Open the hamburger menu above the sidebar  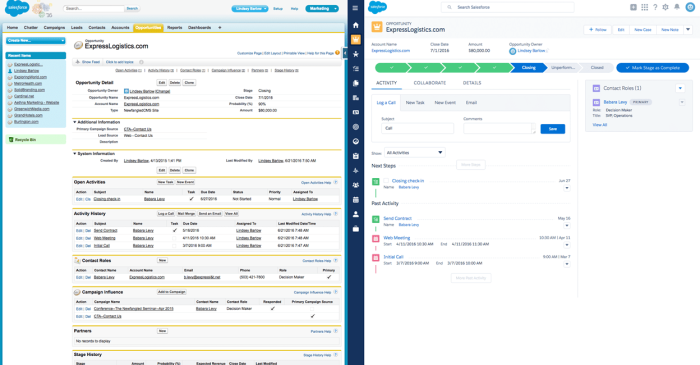[x=355, y=8]
